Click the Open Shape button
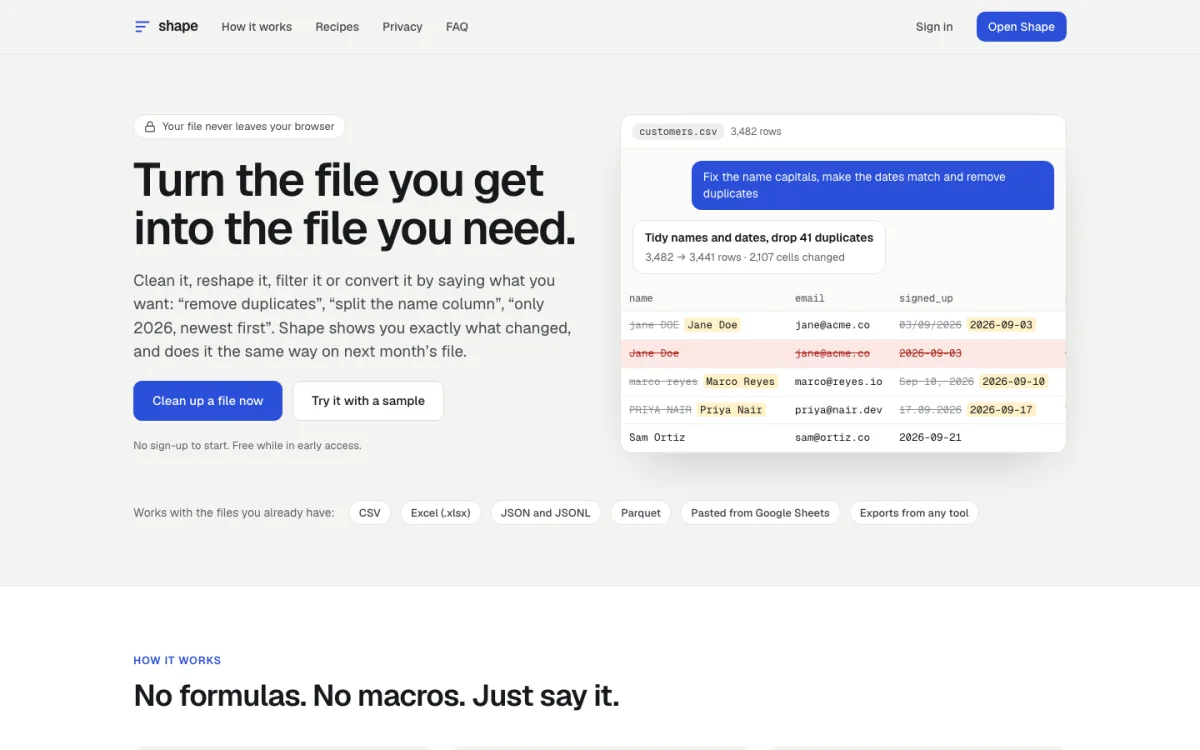 pyautogui.click(x=1021, y=27)
